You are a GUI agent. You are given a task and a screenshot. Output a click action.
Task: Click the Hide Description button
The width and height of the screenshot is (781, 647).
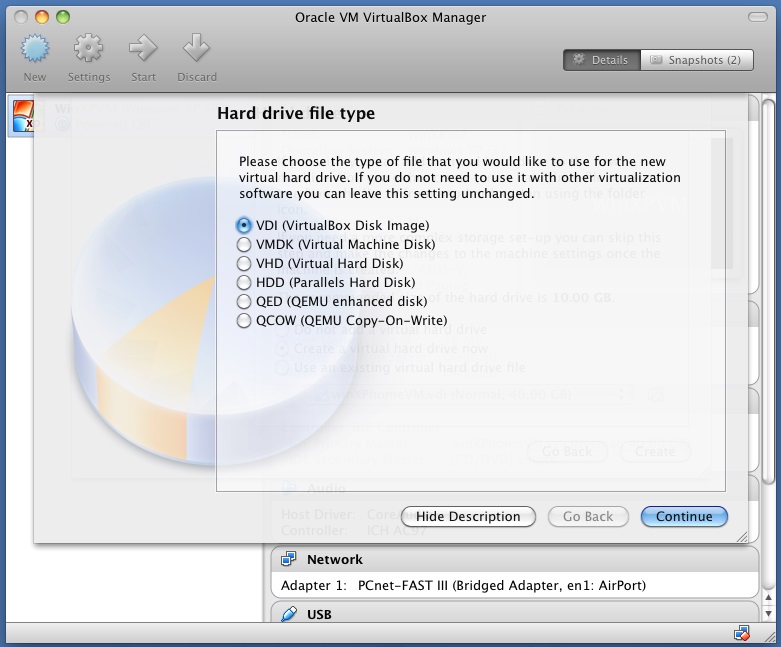tap(468, 517)
